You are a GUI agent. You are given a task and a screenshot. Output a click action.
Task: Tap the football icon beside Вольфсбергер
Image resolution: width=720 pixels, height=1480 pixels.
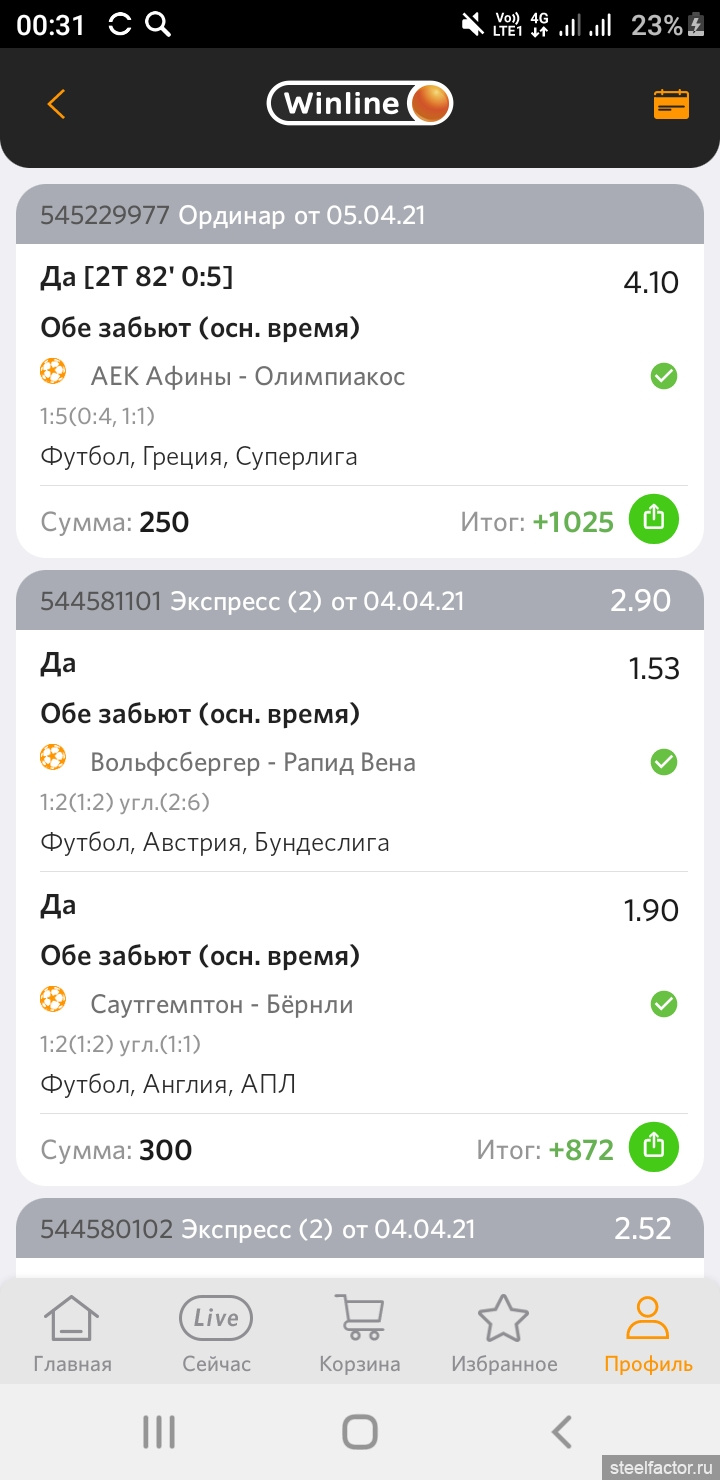[53, 758]
